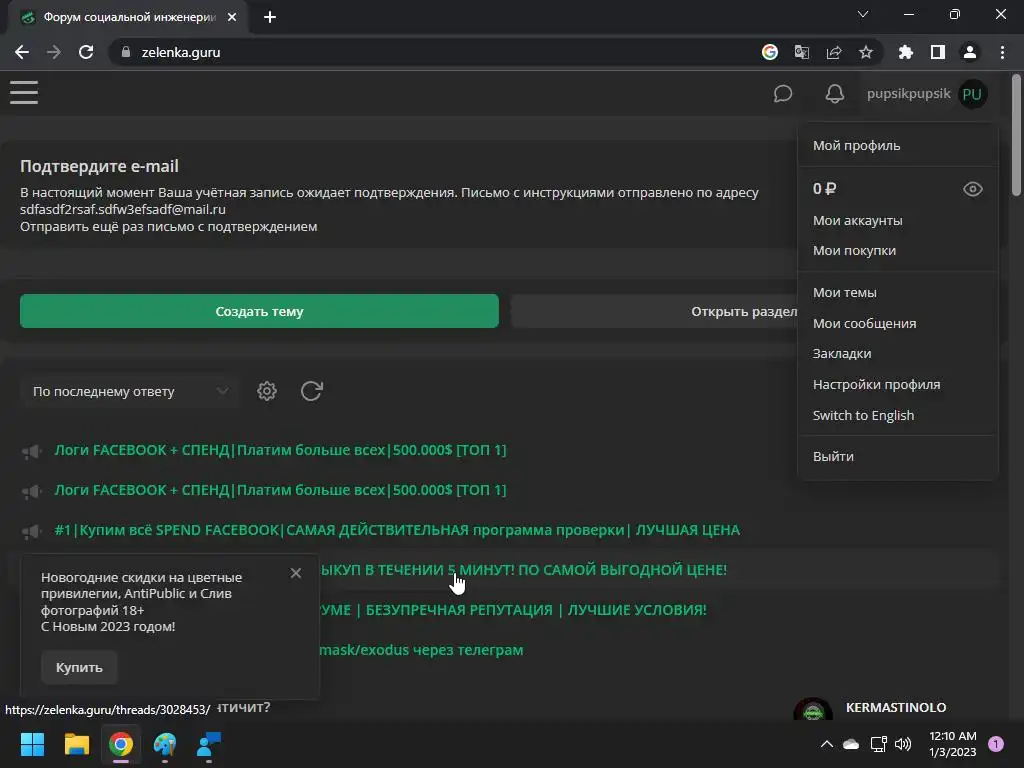Open Chrome three-dot menu
Viewport: 1024px width, 768px height.
point(1002,52)
